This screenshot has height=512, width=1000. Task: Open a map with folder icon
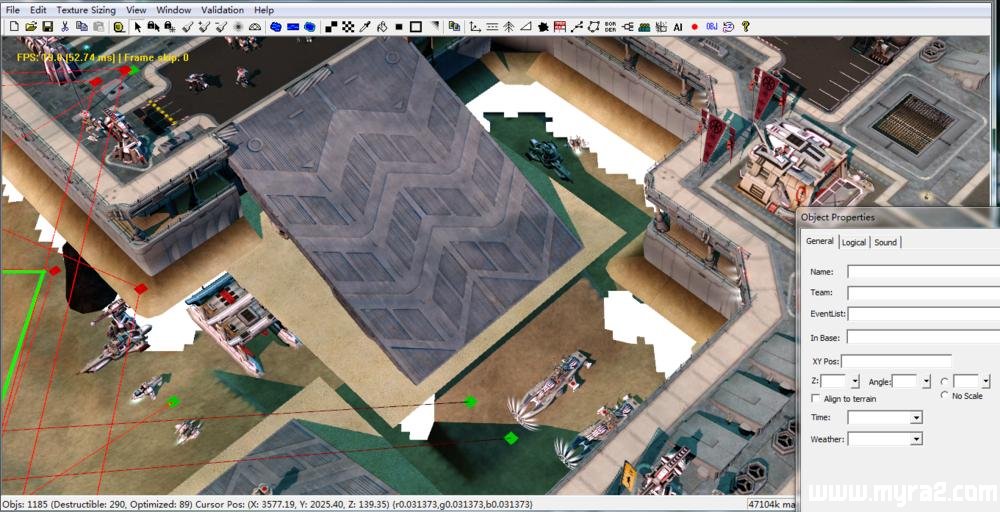click(31, 27)
